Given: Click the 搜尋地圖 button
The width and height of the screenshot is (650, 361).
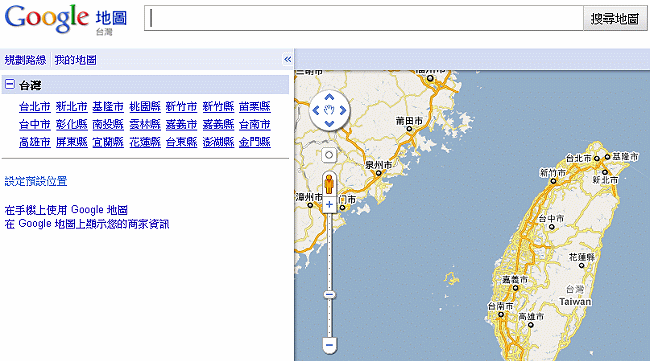Looking at the screenshot, I should coord(615,18).
